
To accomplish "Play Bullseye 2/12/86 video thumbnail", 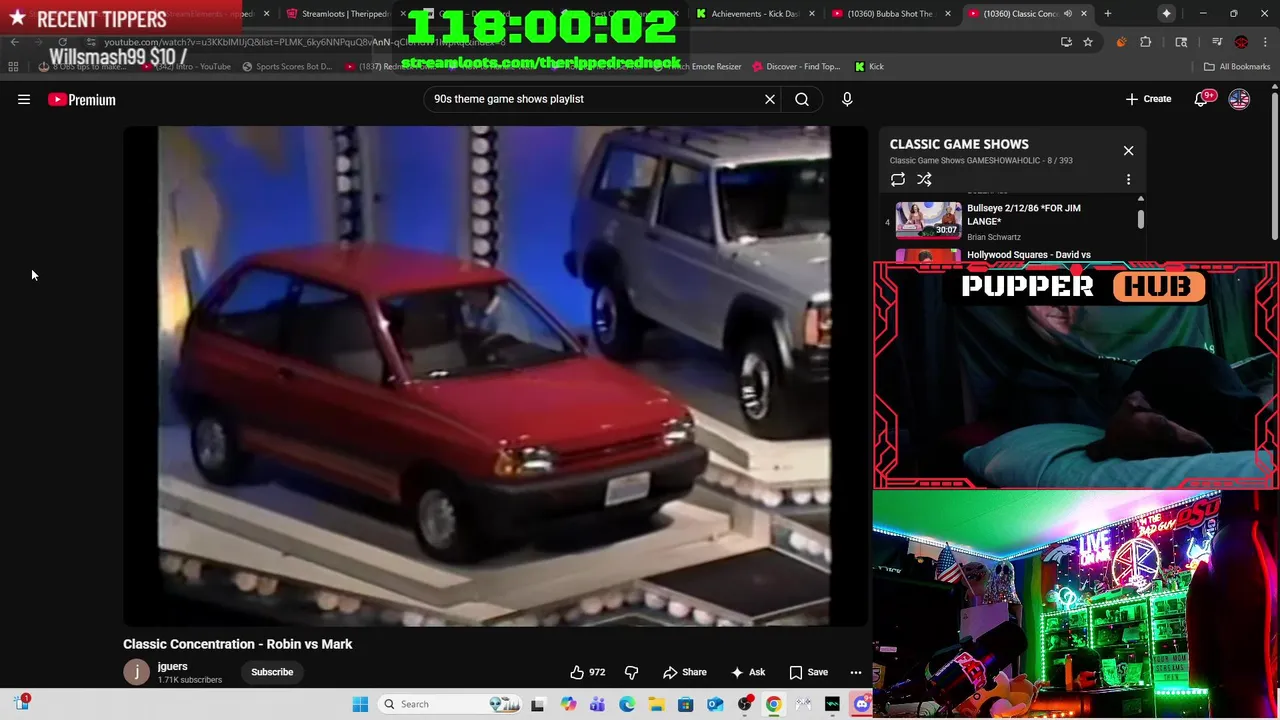I will click(928, 220).
